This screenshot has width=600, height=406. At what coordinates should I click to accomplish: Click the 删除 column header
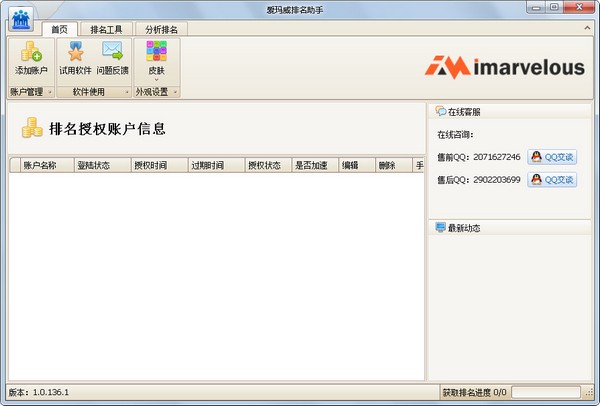(394, 165)
